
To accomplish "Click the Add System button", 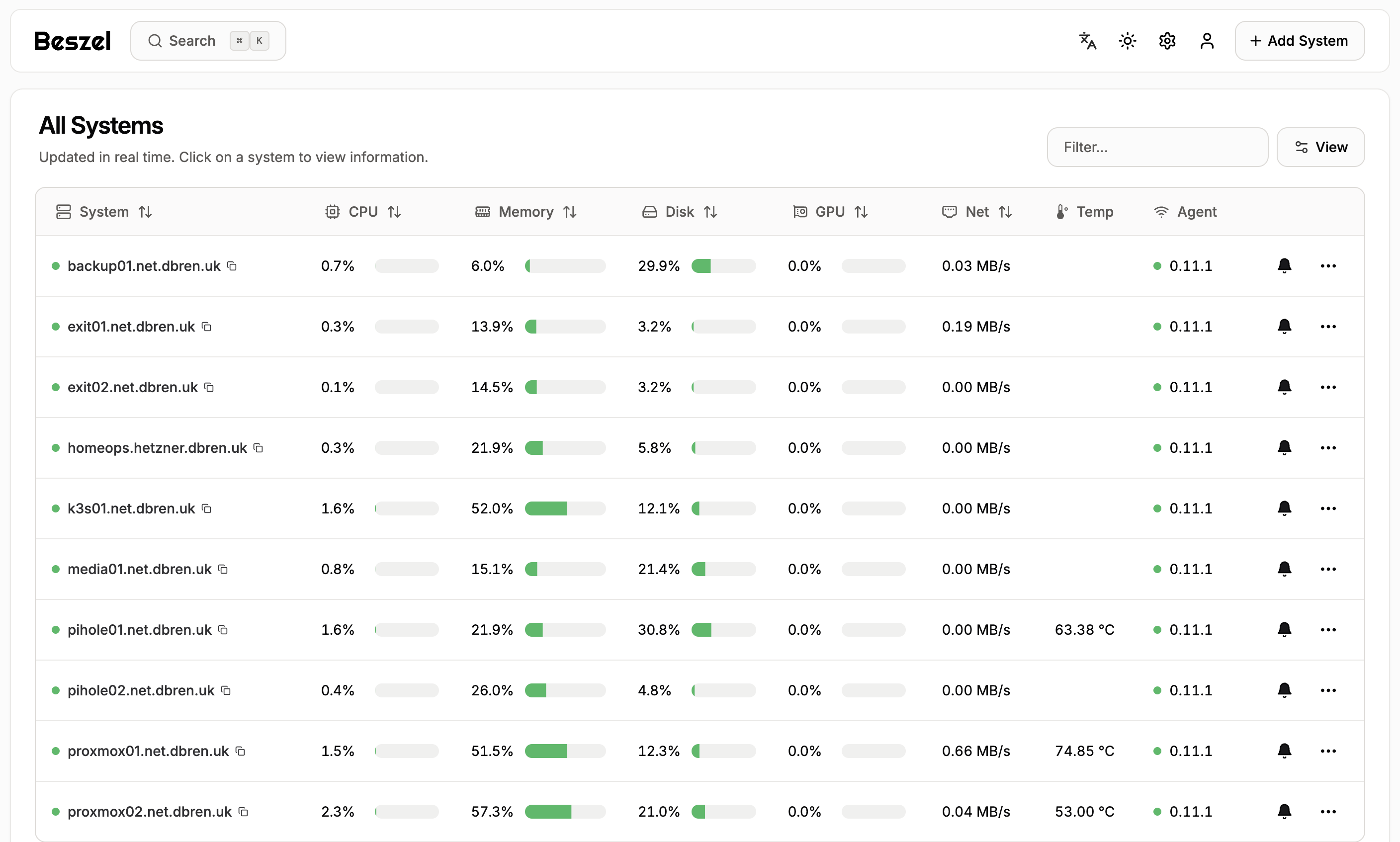I will tap(1299, 41).
